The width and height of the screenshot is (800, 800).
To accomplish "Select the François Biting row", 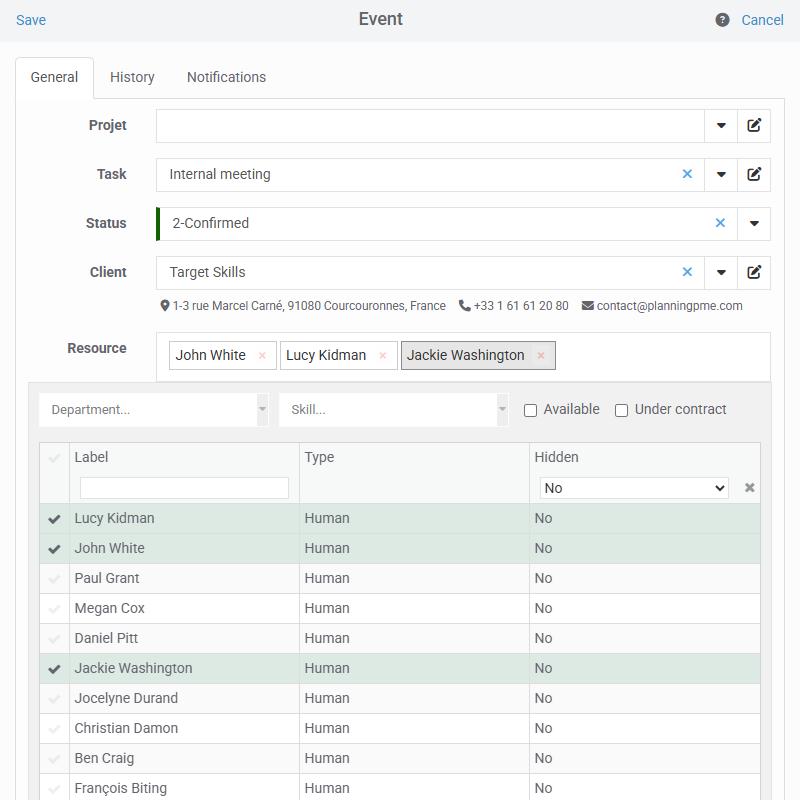I will (x=400, y=788).
